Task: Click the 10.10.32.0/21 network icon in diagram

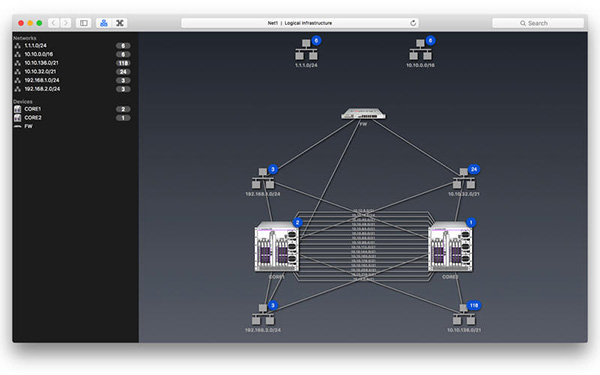Action: (464, 179)
